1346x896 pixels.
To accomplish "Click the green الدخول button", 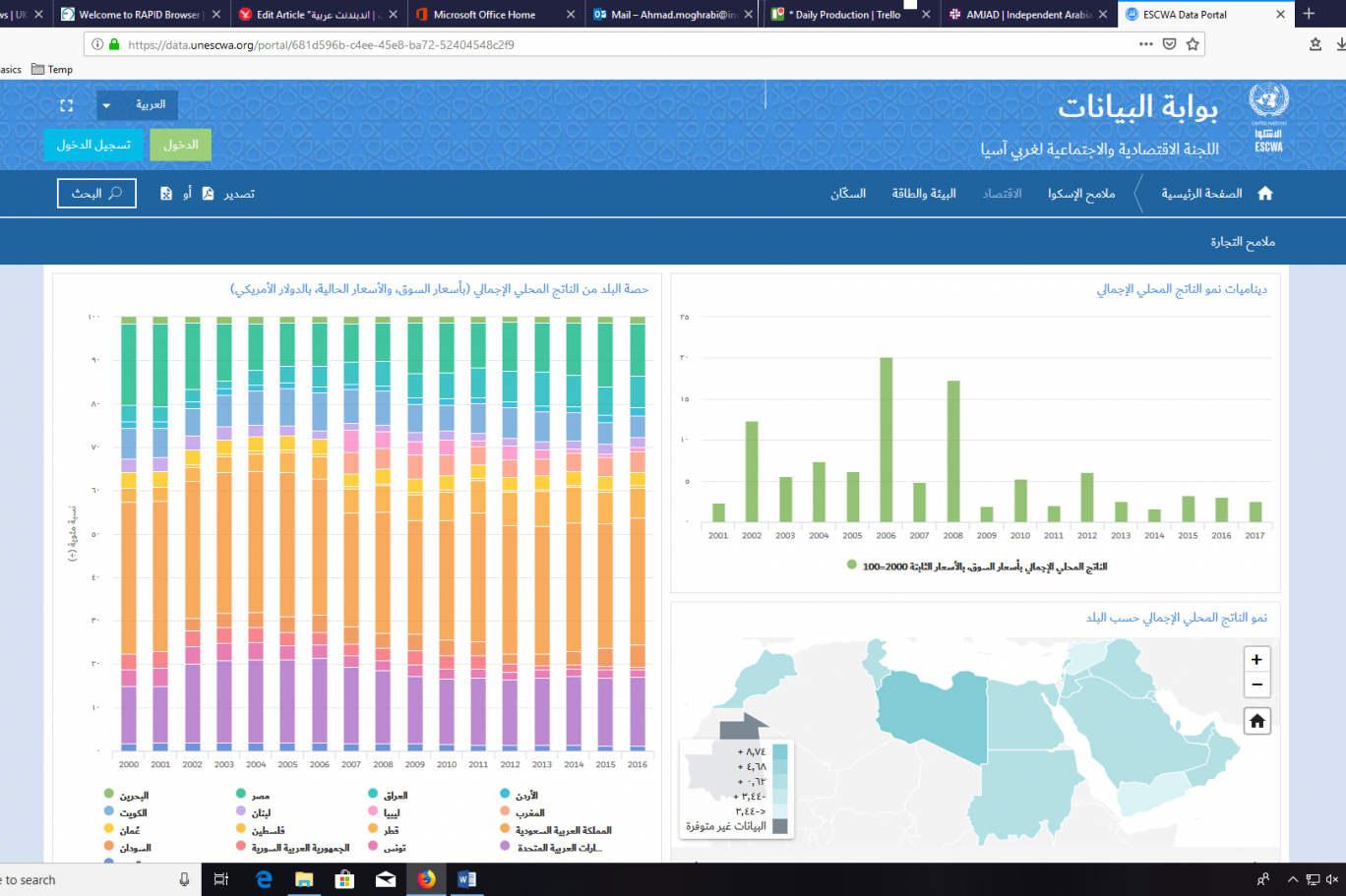I will [x=180, y=145].
